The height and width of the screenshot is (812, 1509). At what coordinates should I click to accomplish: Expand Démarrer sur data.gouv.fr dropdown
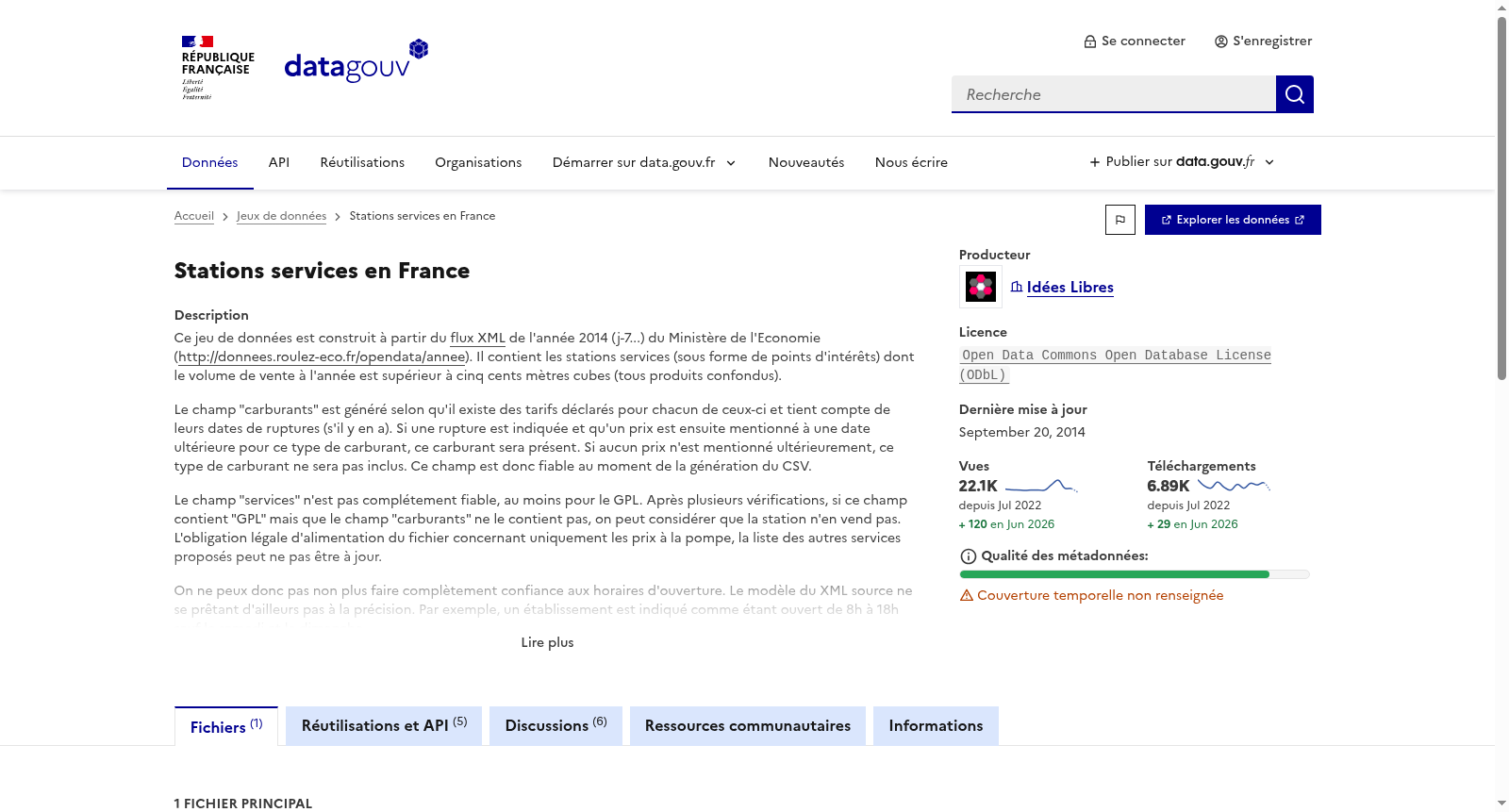(x=644, y=162)
